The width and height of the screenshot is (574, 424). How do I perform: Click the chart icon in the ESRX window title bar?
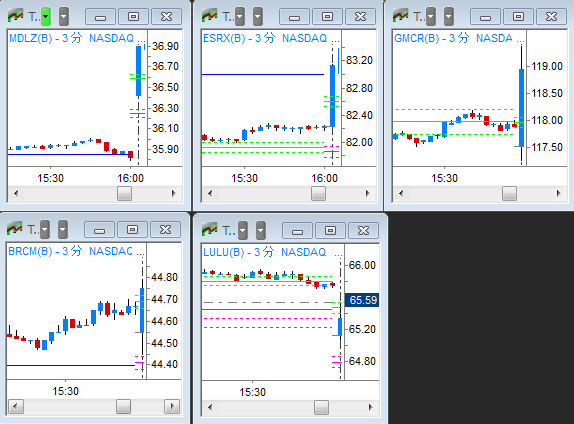pyautogui.click(x=210, y=16)
